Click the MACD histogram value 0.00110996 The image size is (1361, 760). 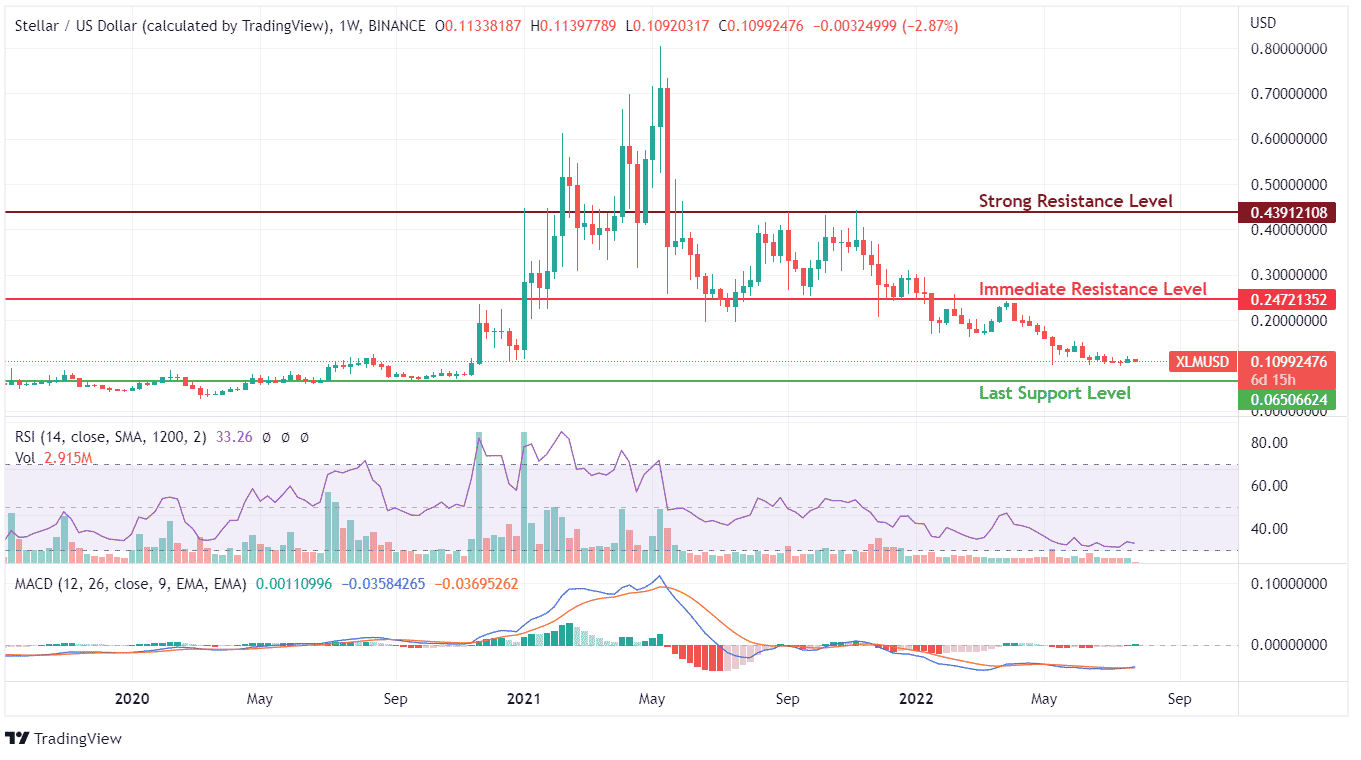(295, 583)
